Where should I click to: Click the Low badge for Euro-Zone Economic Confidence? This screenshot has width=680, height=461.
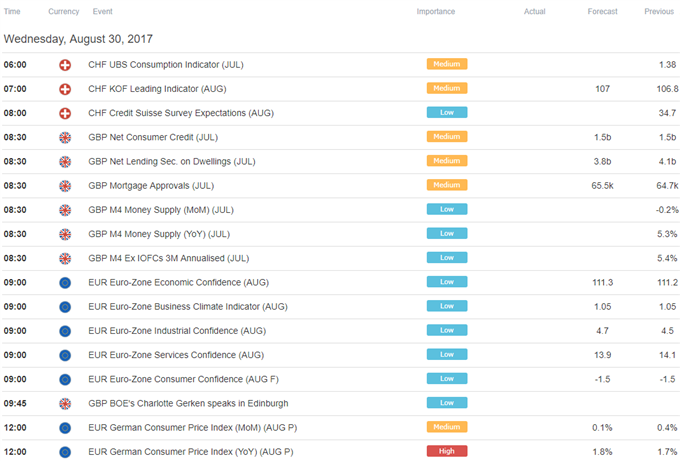447,282
